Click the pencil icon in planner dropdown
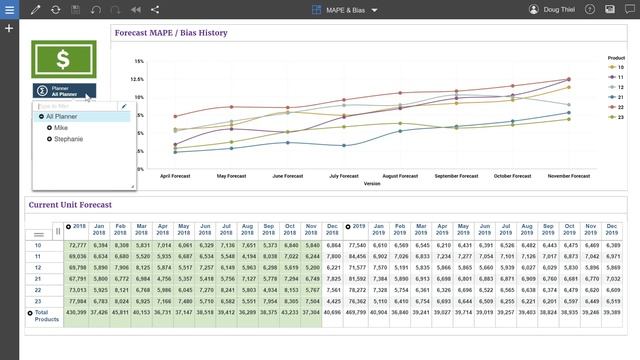 124,107
